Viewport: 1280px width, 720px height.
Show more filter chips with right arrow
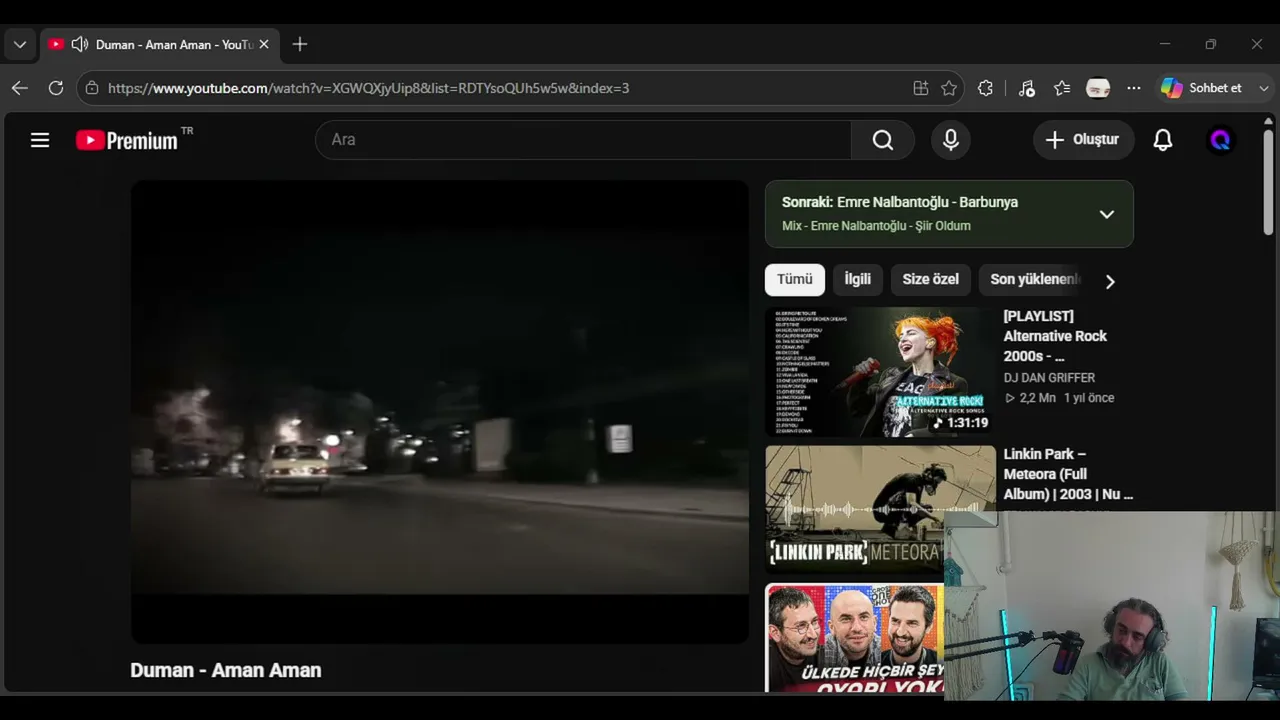[1110, 281]
